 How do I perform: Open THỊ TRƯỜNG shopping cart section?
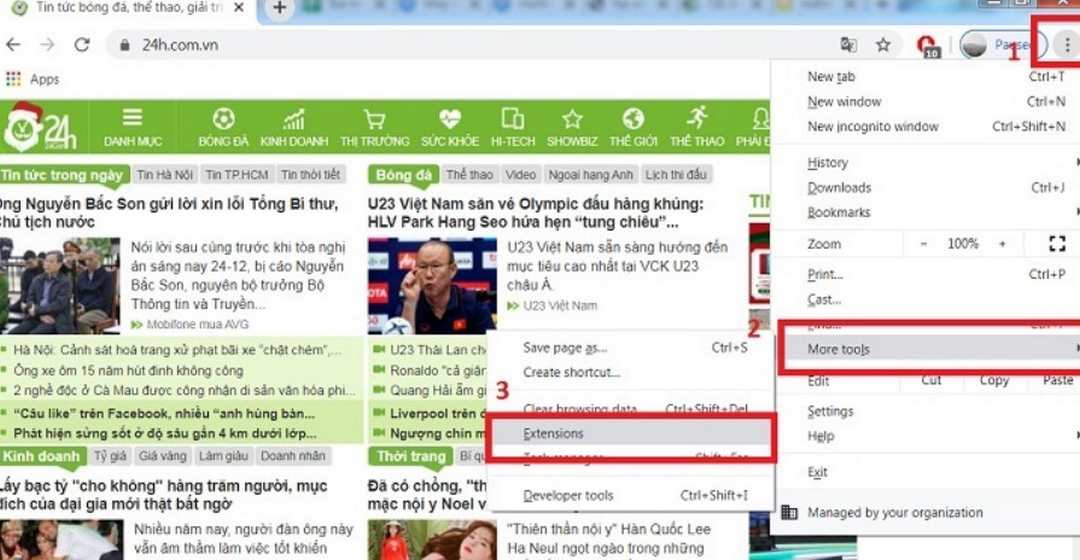click(374, 119)
